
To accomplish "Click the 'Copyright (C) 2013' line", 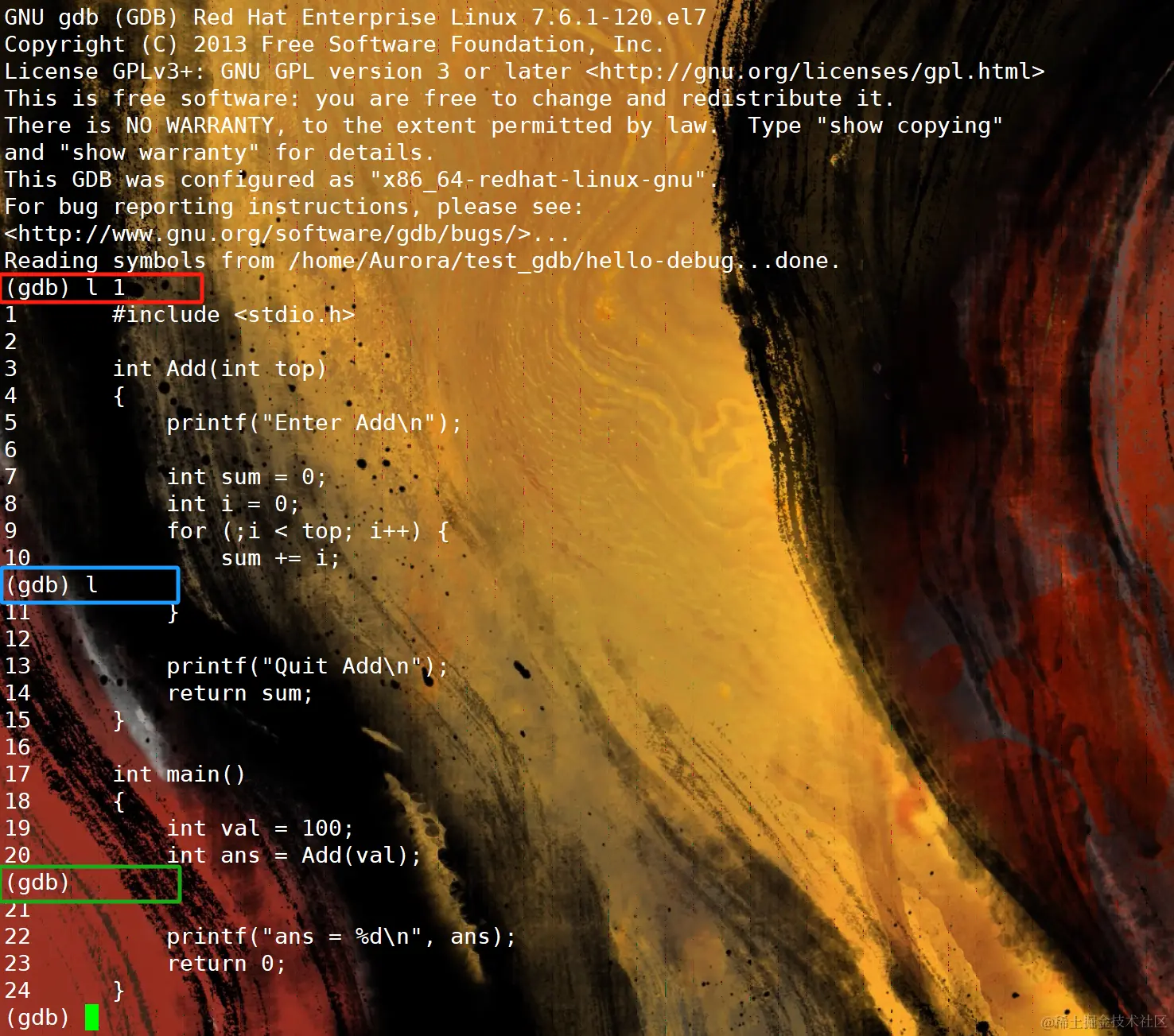I will coord(335,45).
